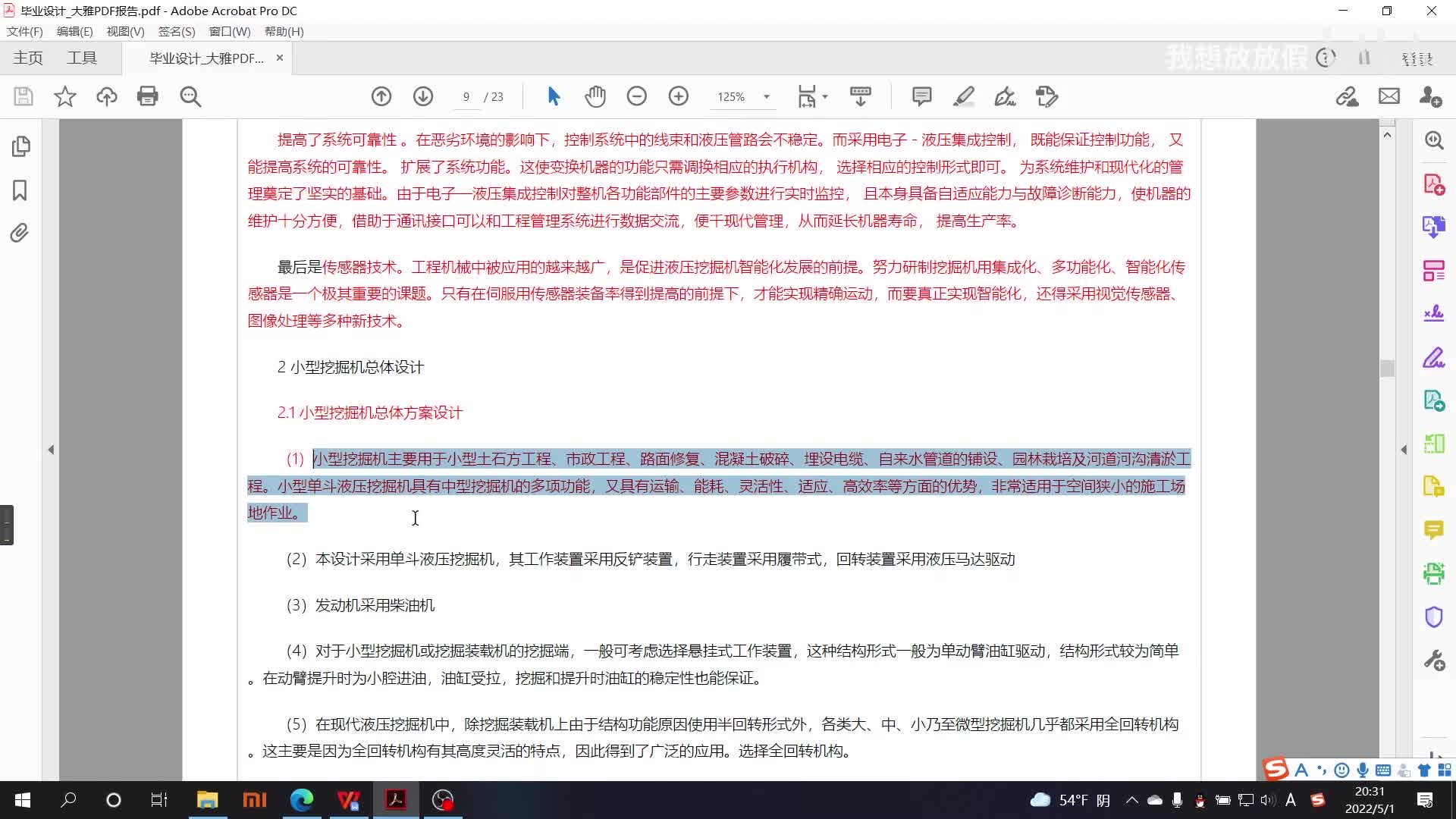Activate the arrow Selection tool

(x=554, y=96)
